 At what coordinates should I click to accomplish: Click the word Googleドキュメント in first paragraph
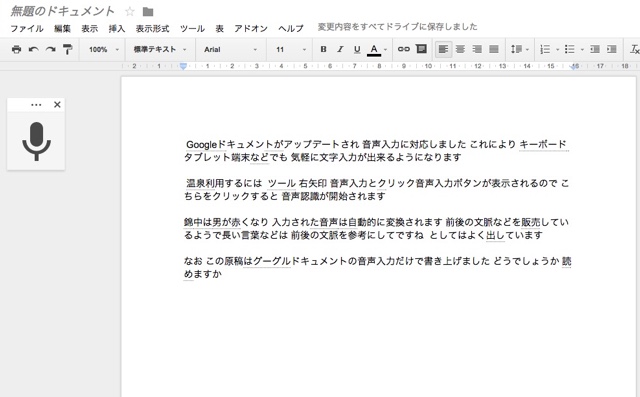click(x=229, y=144)
